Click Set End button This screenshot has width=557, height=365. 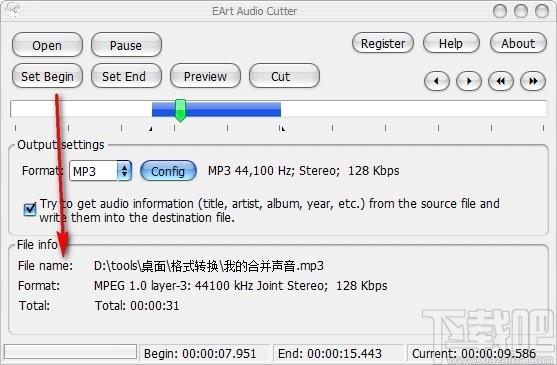pyautogui.click(x=126, y=76)
